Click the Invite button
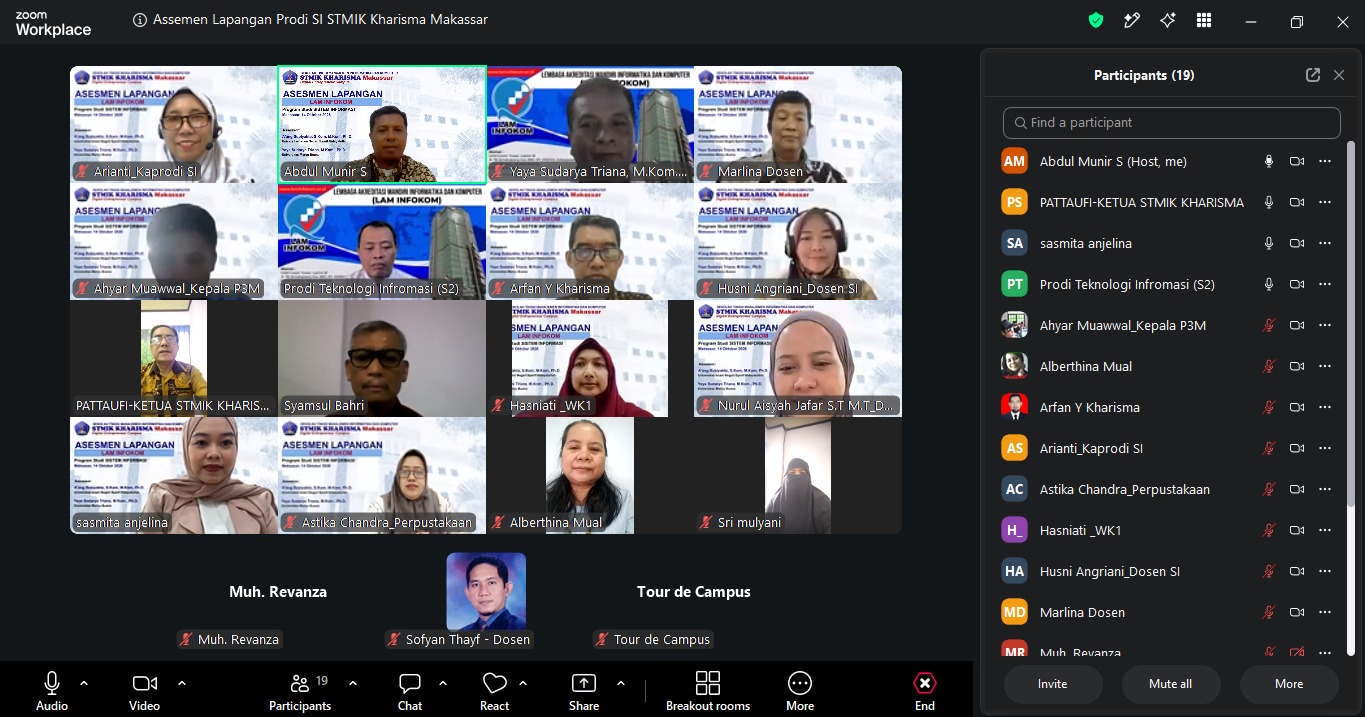 pos(1053,684)
